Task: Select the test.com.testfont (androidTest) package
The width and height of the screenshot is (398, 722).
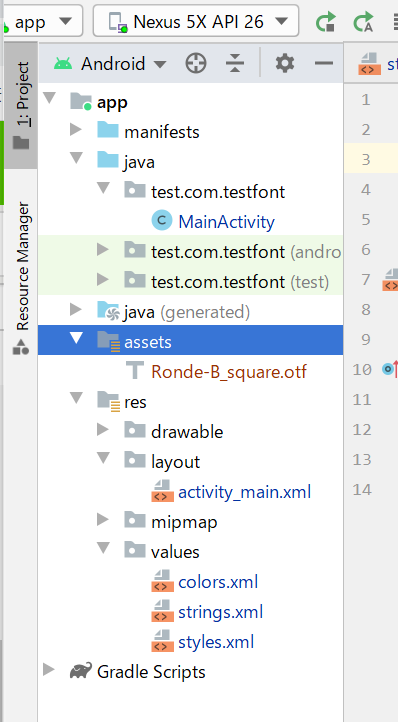Action: (246, 252)
